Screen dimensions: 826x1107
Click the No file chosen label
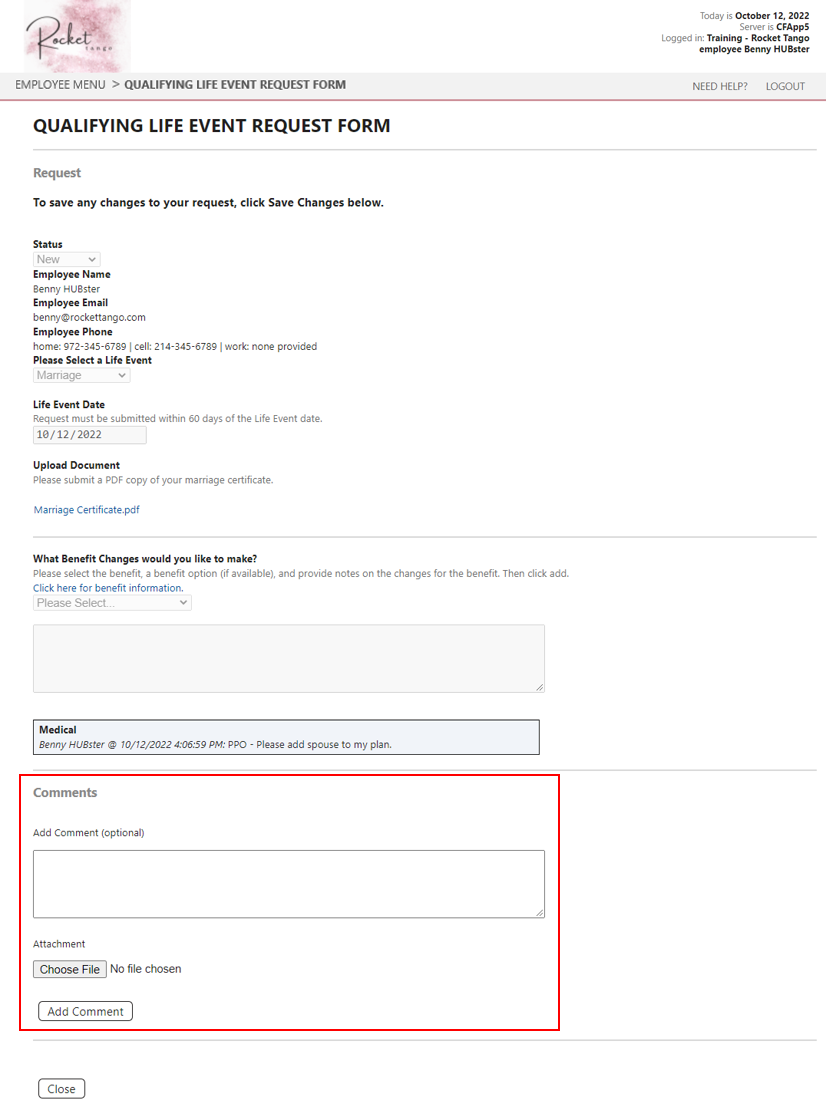click(145, 968)
